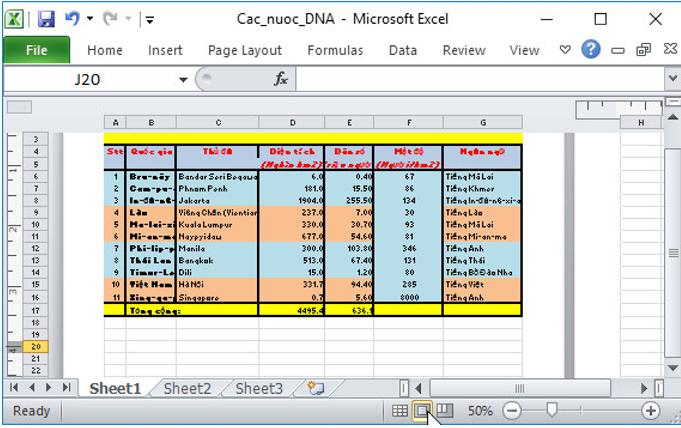The width and height of the screenshot is (681, 428).
Task: Jump to last sheet with navigation arrow
Action: coord(66,388)
